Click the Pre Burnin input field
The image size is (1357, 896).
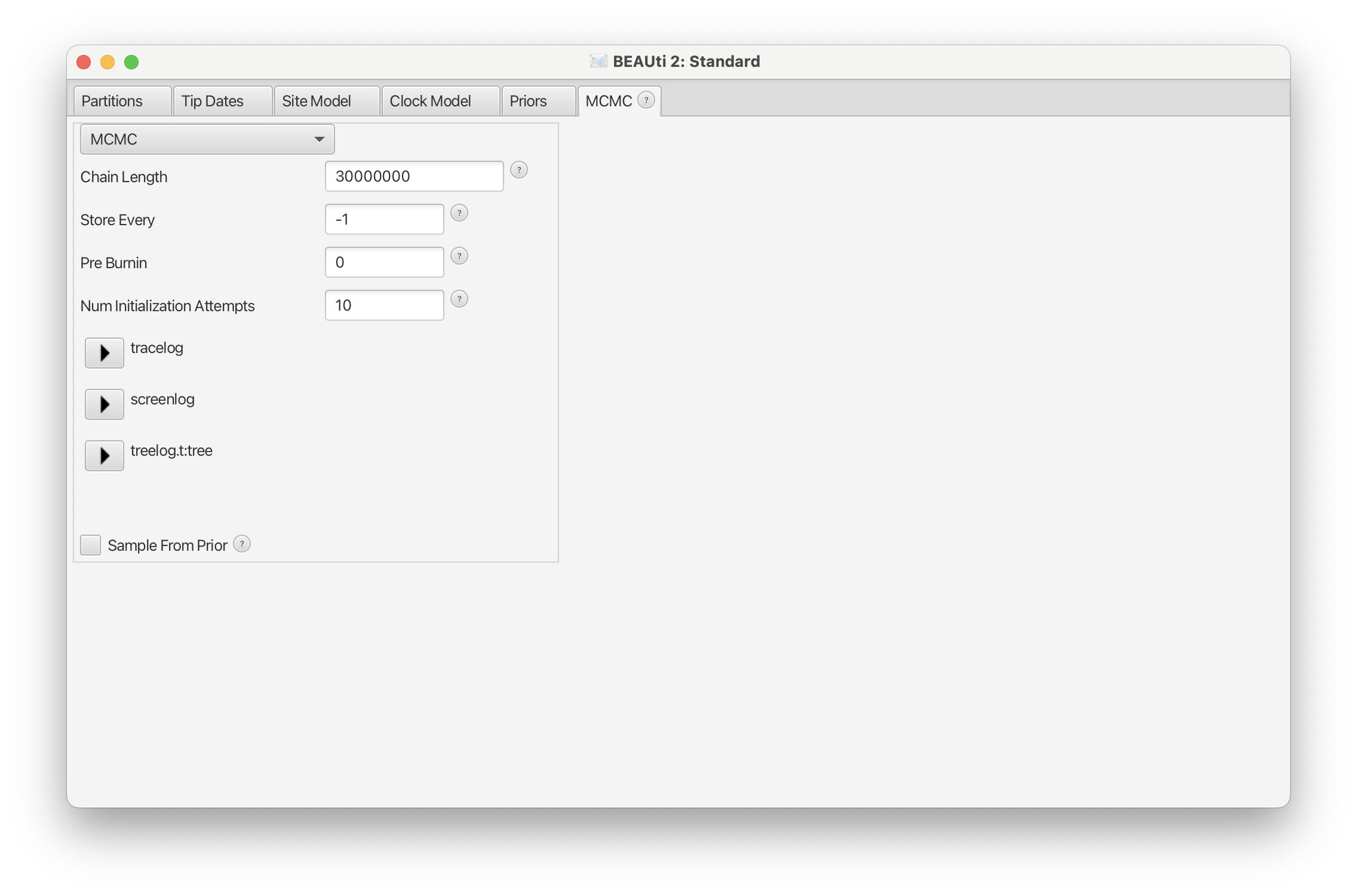385,262
